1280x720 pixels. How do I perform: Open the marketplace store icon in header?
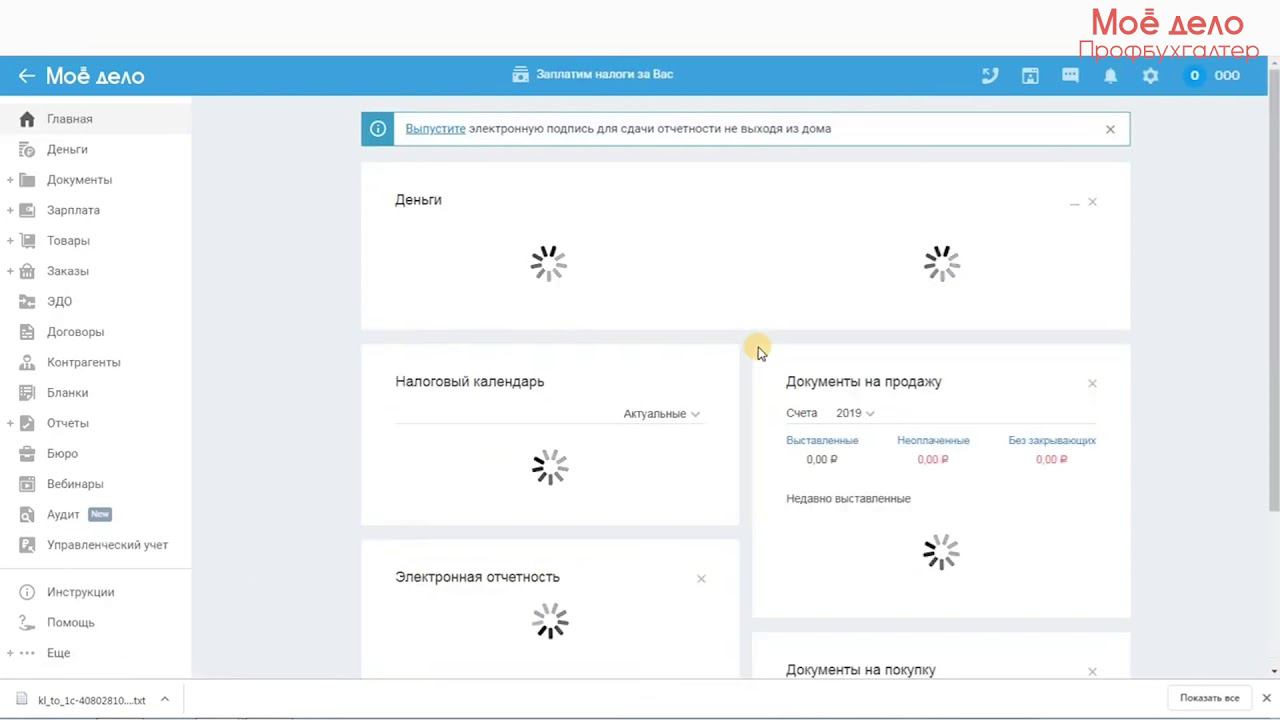pyautogui.click(x=1030, y=75)
